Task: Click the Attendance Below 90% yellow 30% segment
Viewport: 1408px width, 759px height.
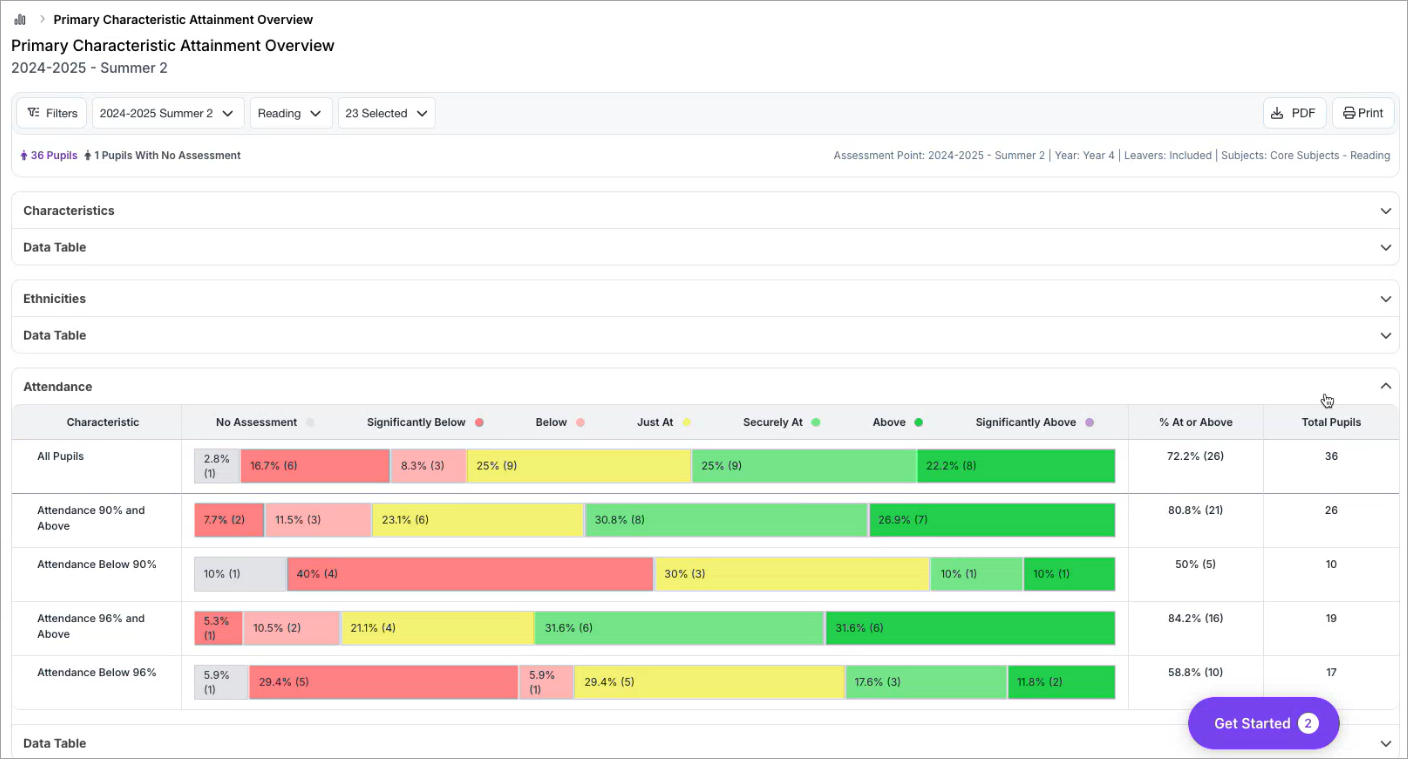Action: click(x=792, y=574)
